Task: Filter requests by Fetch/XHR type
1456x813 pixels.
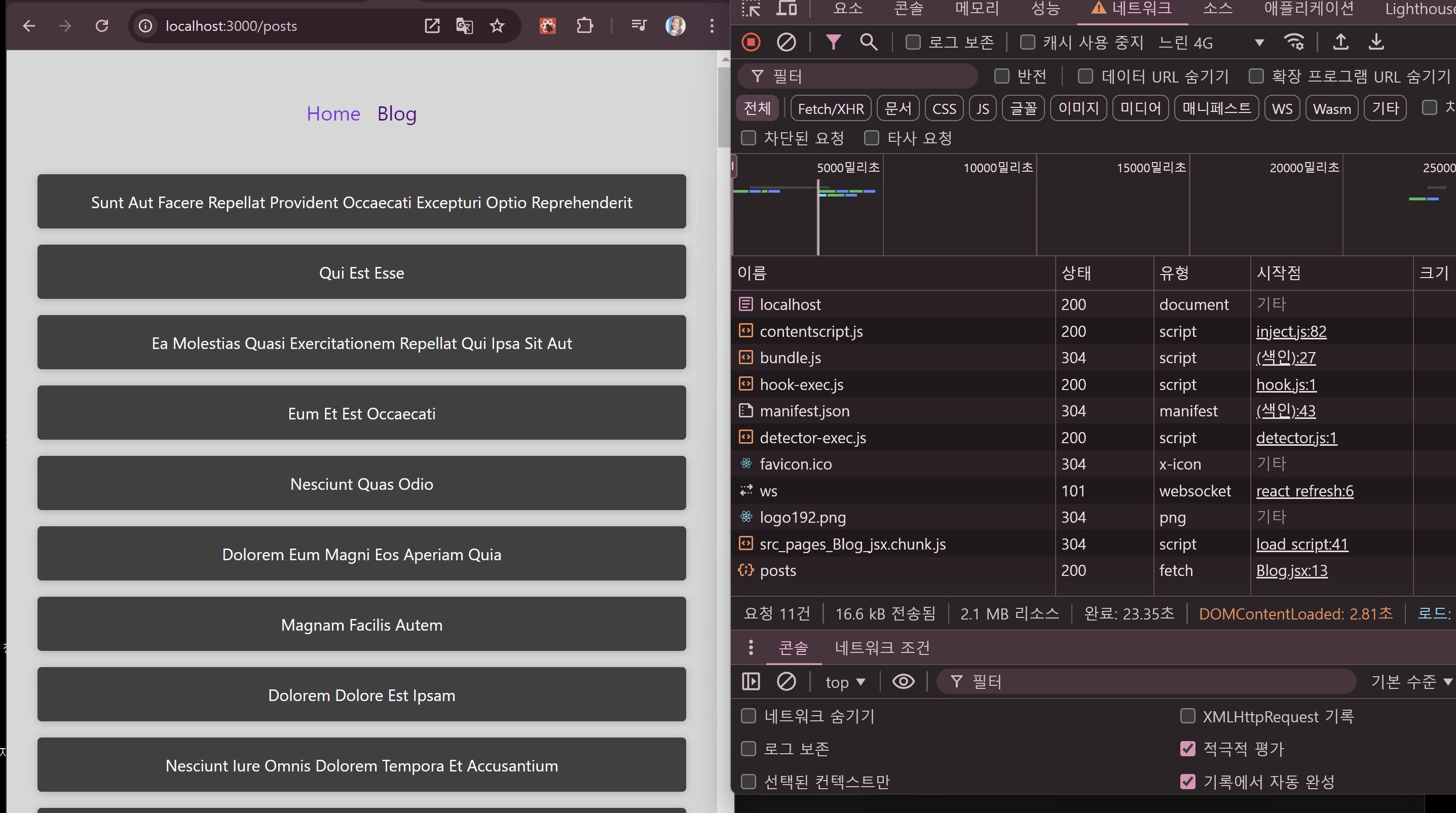Action: click(x=830, y=108)
